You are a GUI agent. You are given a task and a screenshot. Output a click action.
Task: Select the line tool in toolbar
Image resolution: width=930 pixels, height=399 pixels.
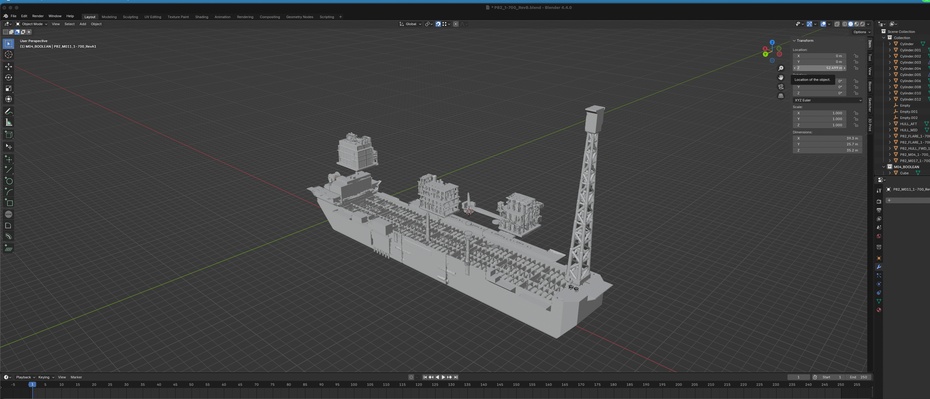(x=8, y=170)
